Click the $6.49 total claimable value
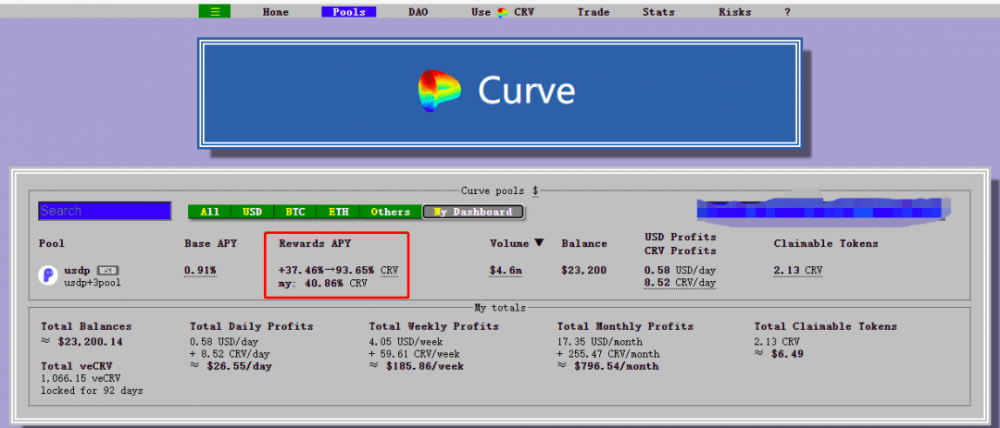The width and height of the screenshot is (1000, 428). coord(787,354)
